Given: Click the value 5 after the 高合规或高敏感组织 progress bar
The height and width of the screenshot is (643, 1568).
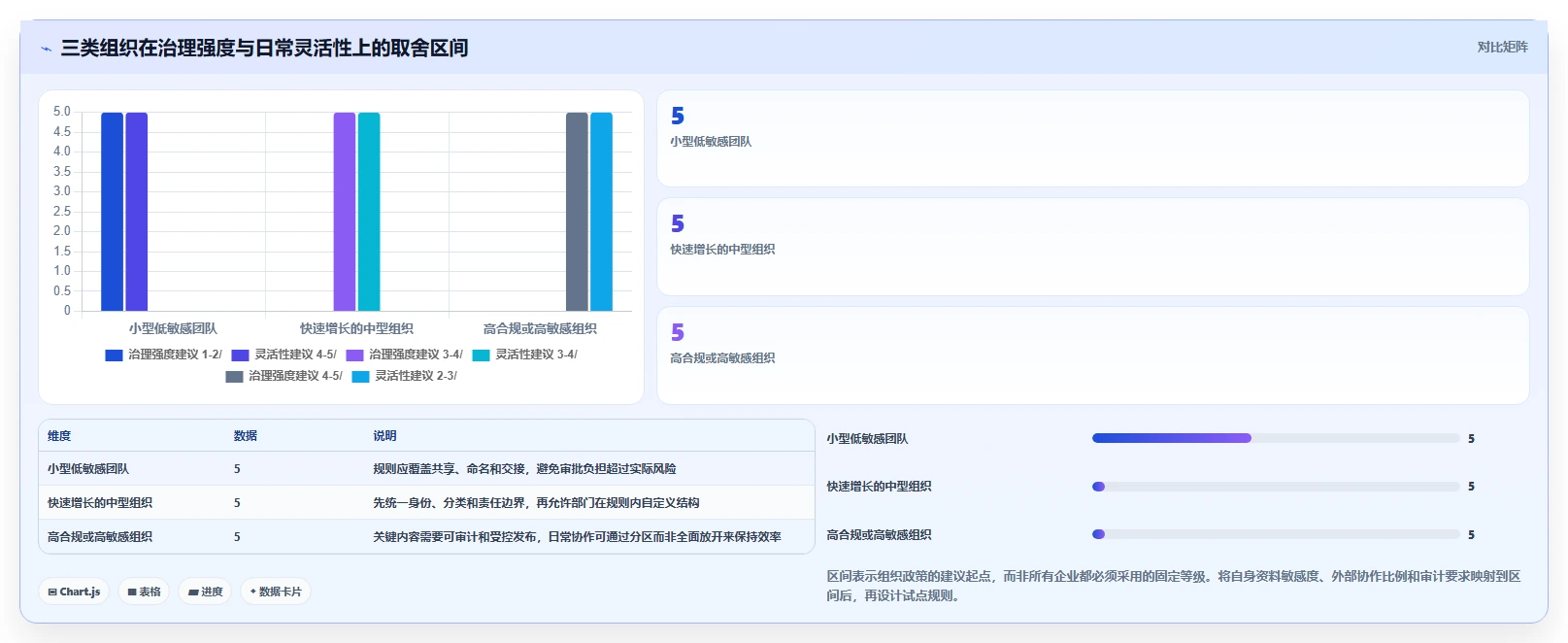Looking at the screenshot, I should (1471, 535).
